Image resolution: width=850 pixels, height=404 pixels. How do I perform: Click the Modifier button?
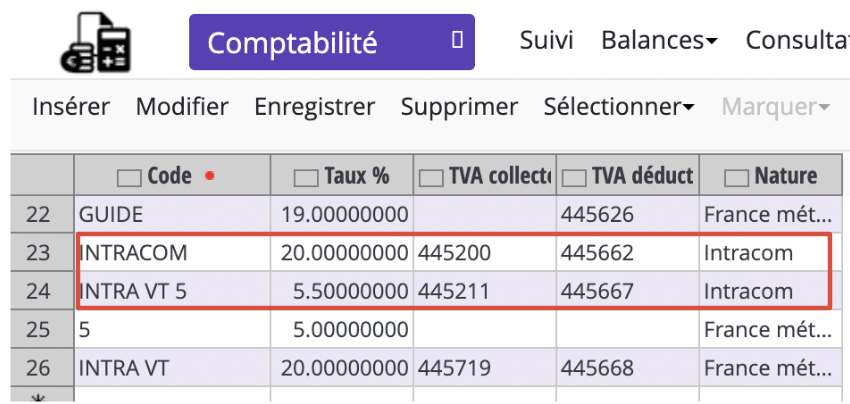182,107
